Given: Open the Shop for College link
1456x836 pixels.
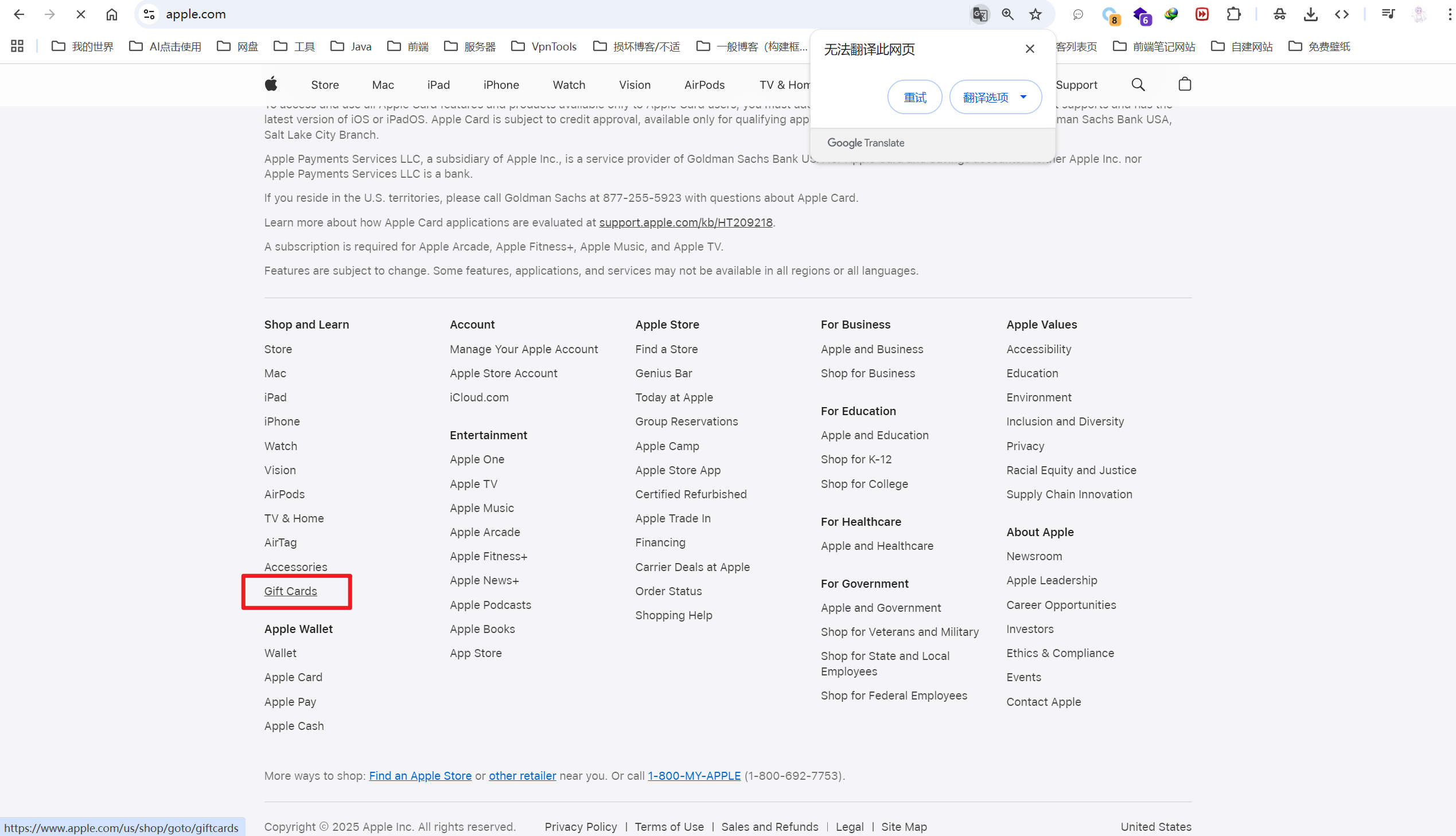Looking at the screenshot, I should pos(865,484).
